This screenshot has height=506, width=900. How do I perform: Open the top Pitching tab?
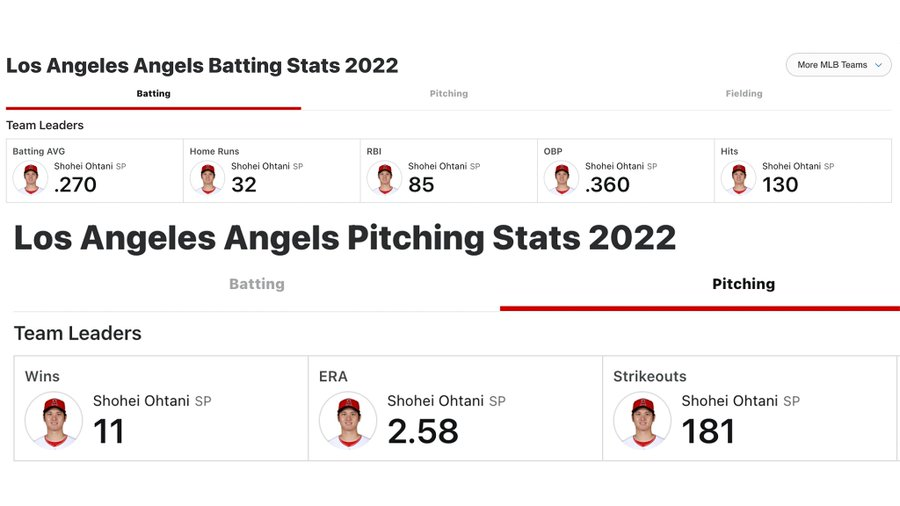(448, 94)
